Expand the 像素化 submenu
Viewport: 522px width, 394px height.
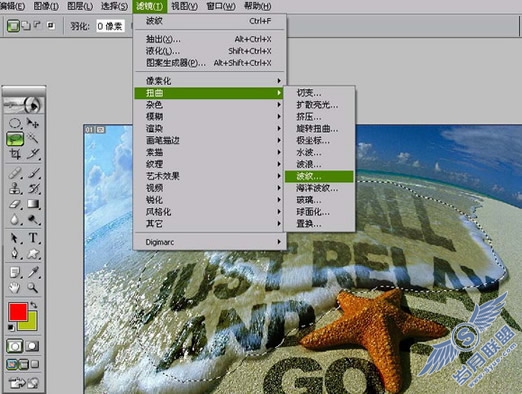[209, 81]
